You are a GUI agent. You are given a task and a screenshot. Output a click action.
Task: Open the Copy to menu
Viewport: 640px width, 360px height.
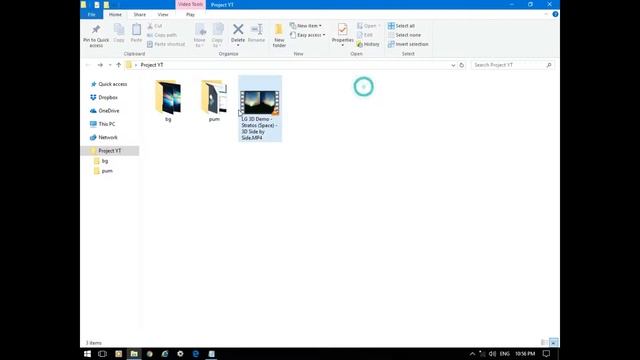pyautogui.click(x=217, y=36)
